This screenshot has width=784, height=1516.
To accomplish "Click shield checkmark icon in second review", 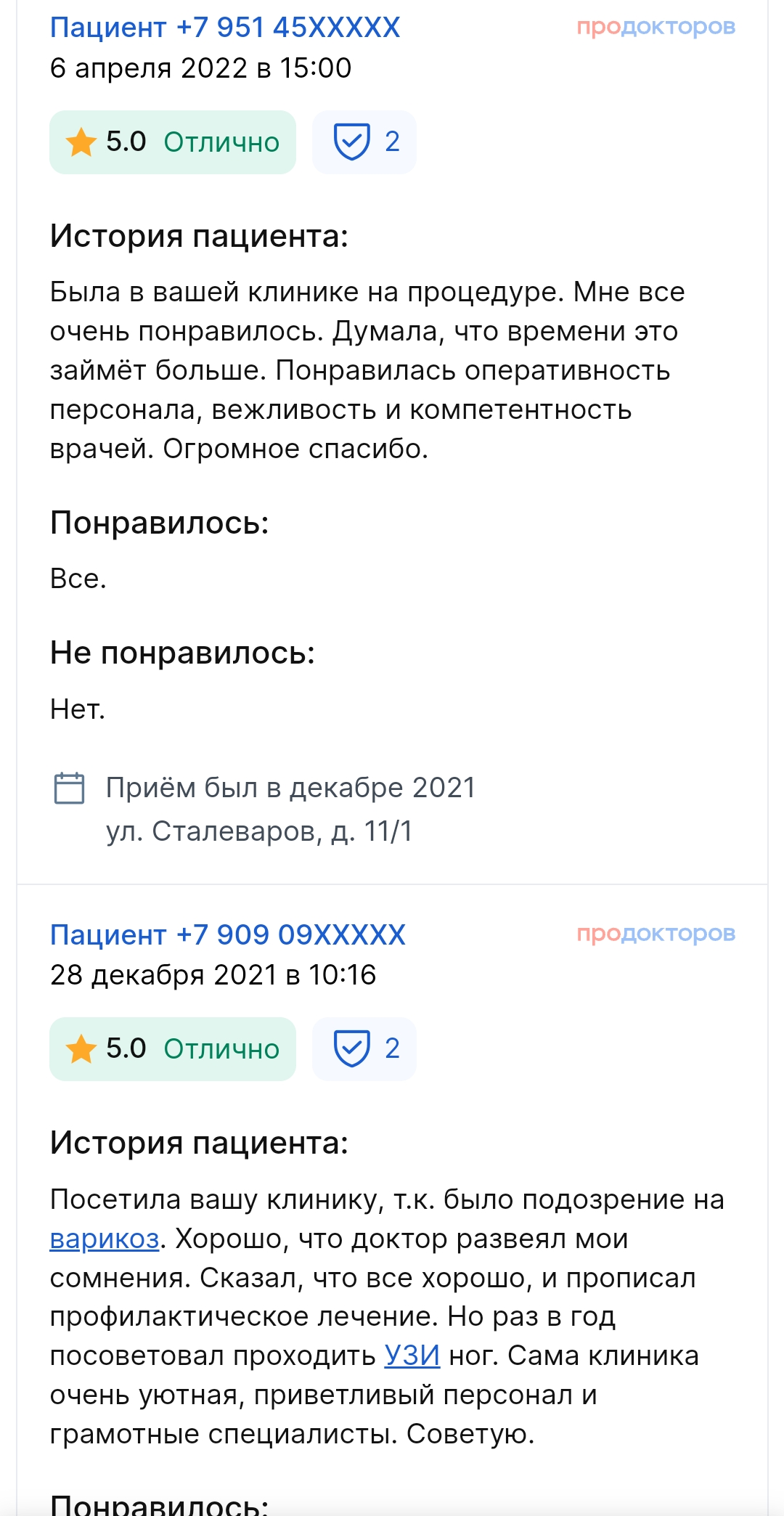I will 351,1048.
